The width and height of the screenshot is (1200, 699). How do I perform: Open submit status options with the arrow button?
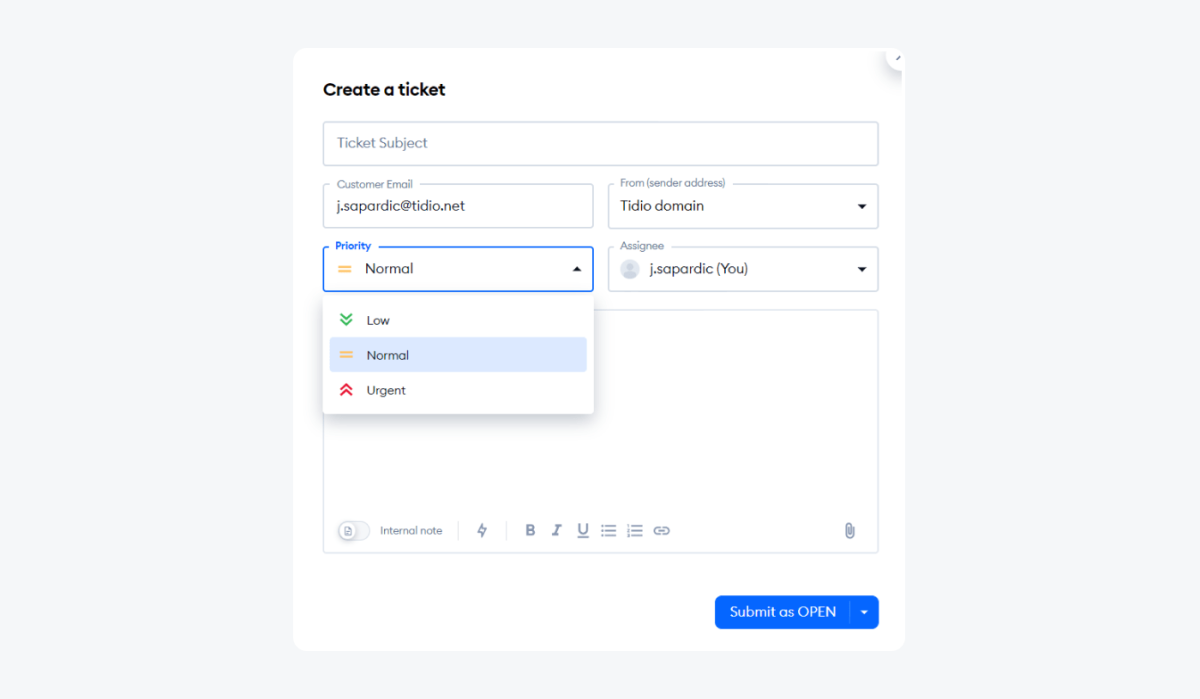864,611
